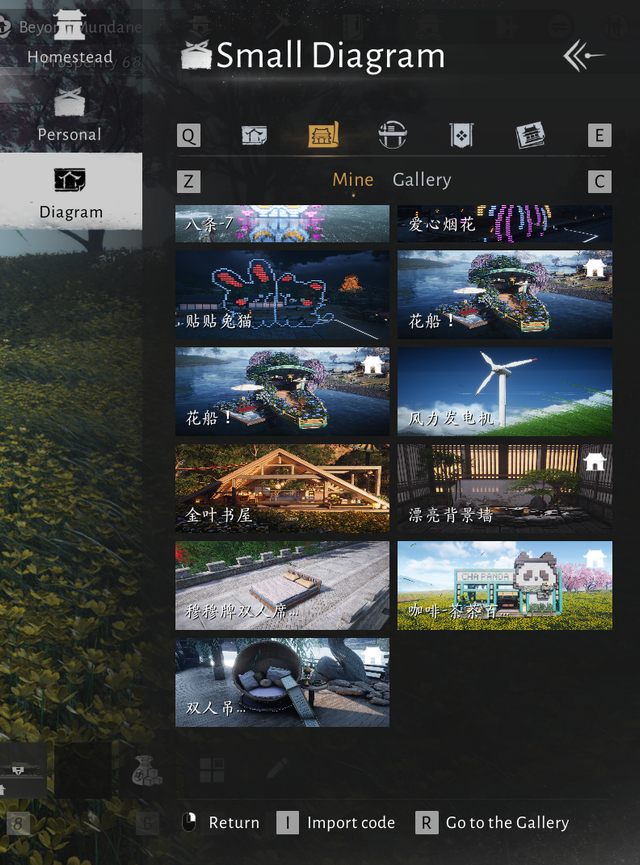
Task: Select the E key category shortcut
Action: 599,135
